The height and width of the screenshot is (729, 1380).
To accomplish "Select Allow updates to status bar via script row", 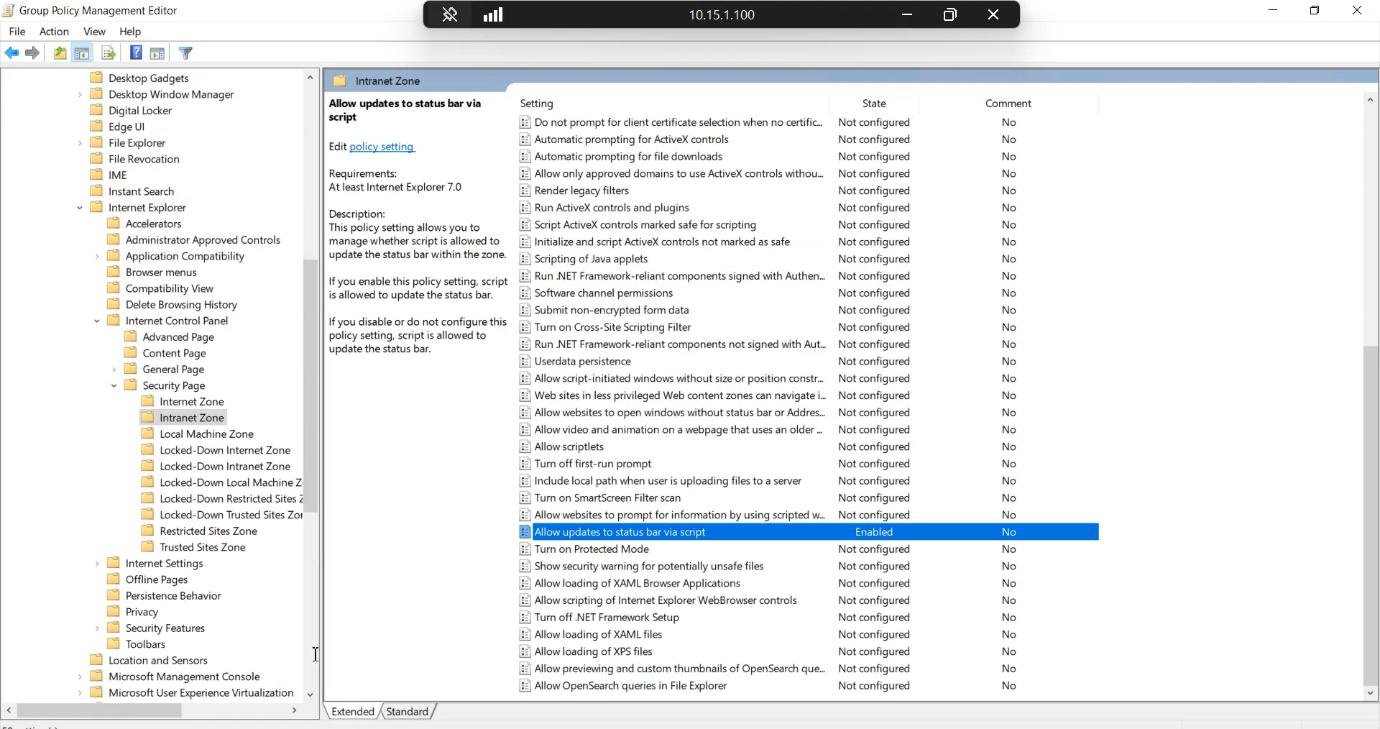I will [x=808, y=532].
